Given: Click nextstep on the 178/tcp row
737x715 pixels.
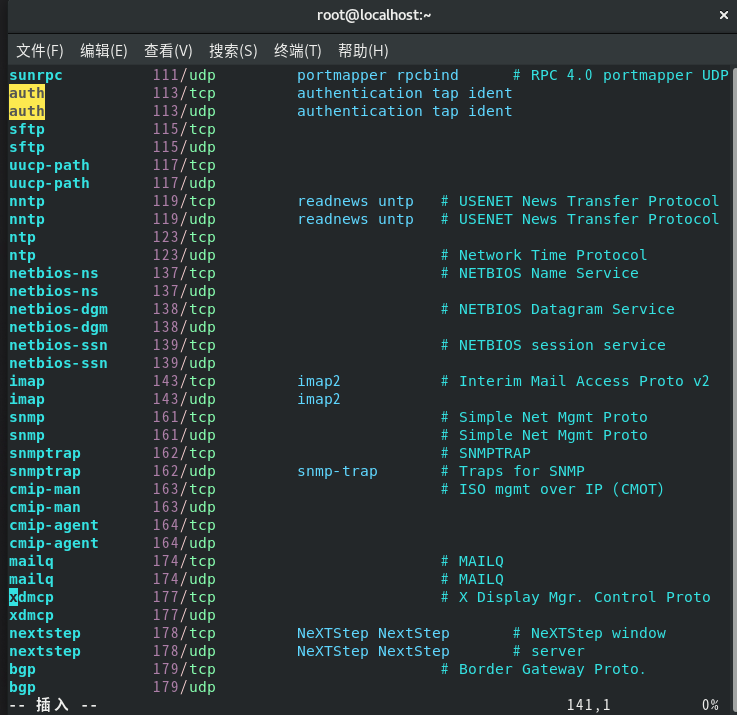Looking at the screenshot, I should tap(45, 634).
